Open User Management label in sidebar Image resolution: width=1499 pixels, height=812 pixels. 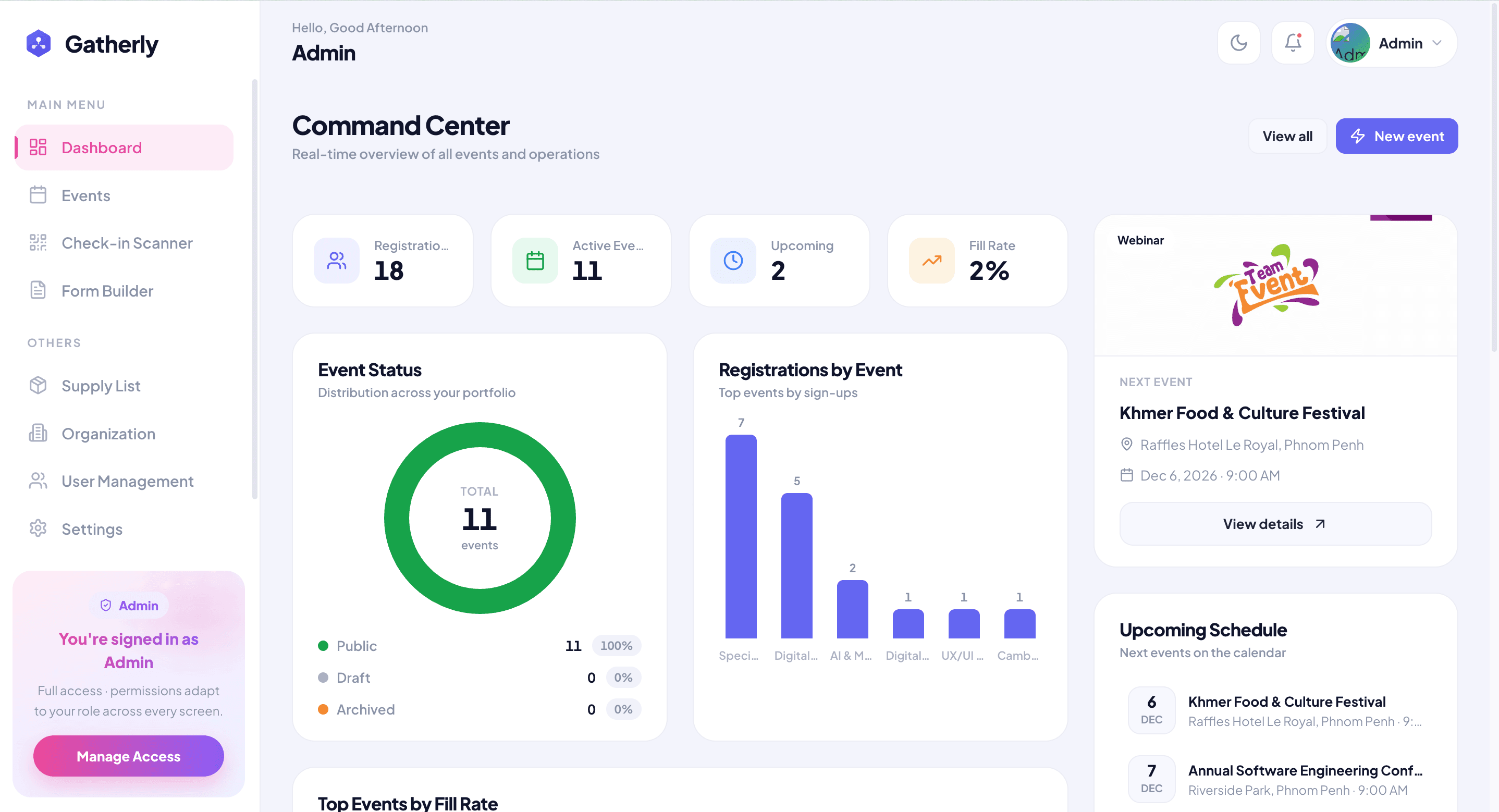[128, 481]
